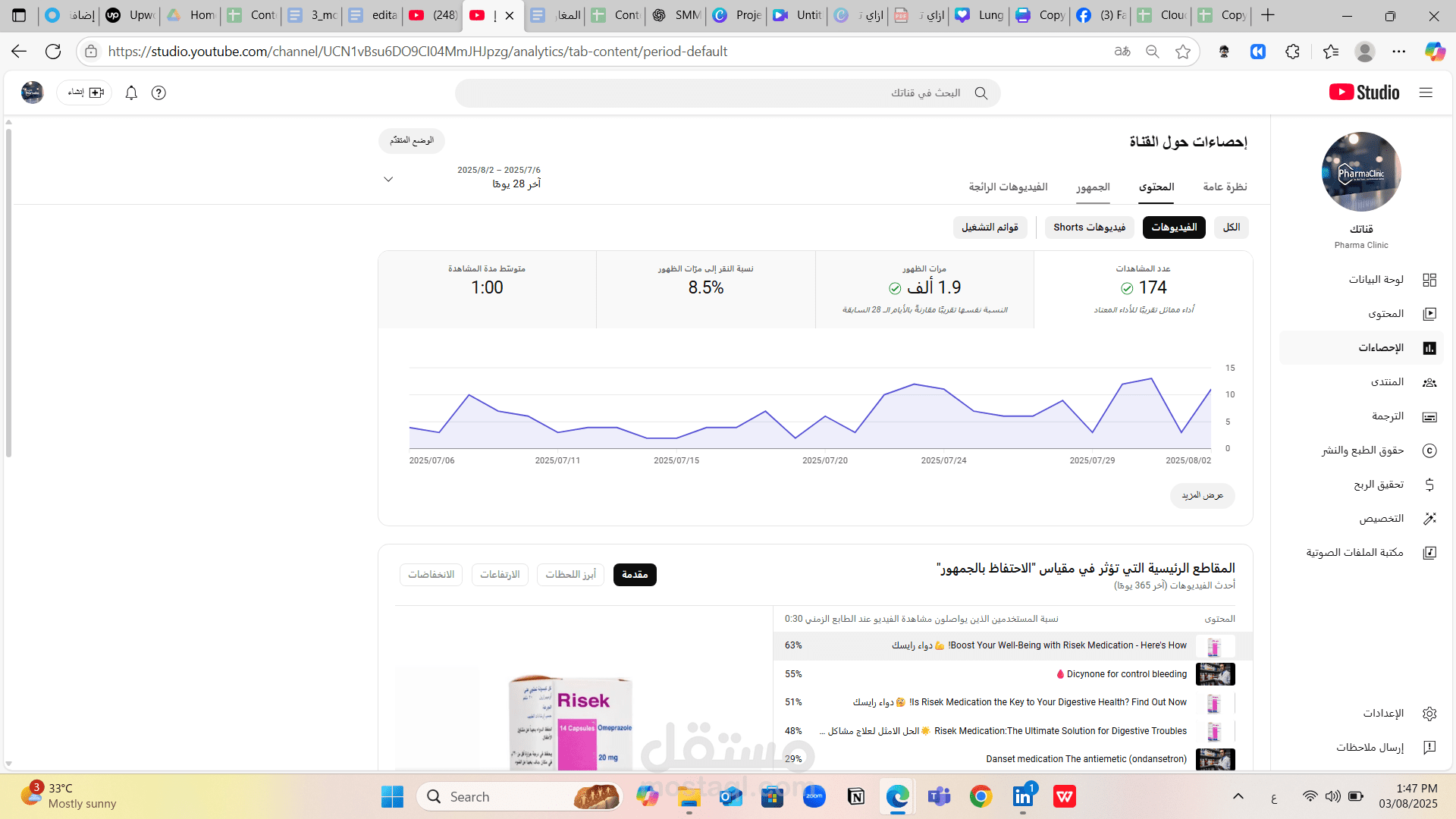Click the search magnifier in the channel search
This screenshot has width=1456, height=819.
[x=981, y=93]
